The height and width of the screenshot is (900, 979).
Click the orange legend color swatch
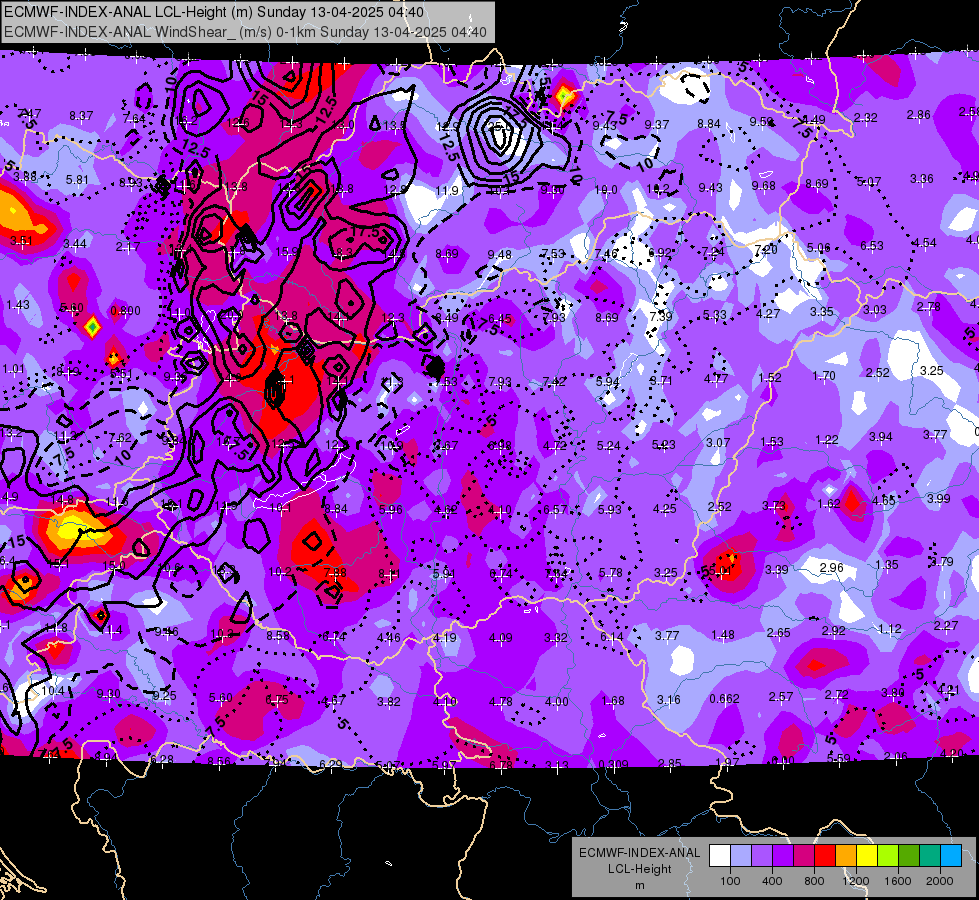pyautogui.click(x=846, y=856)
